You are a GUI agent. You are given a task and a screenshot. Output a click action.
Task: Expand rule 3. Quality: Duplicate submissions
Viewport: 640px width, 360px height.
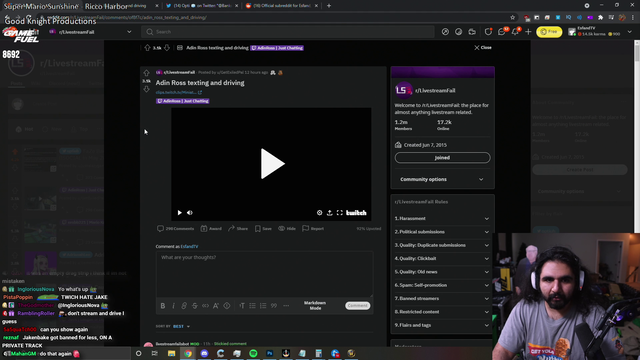click(442, 245)
